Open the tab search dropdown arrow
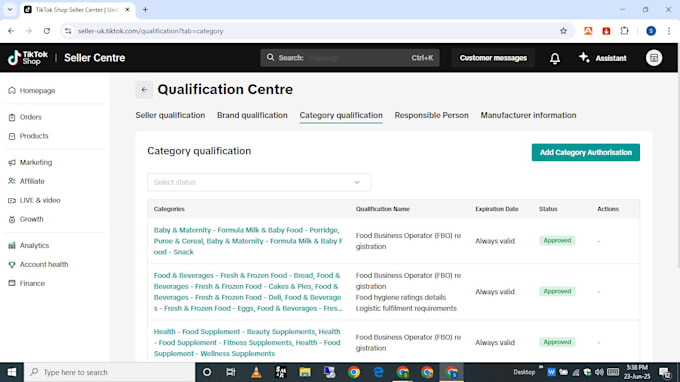The height and width of the screenshot is (382, 680). coord(10,10)
